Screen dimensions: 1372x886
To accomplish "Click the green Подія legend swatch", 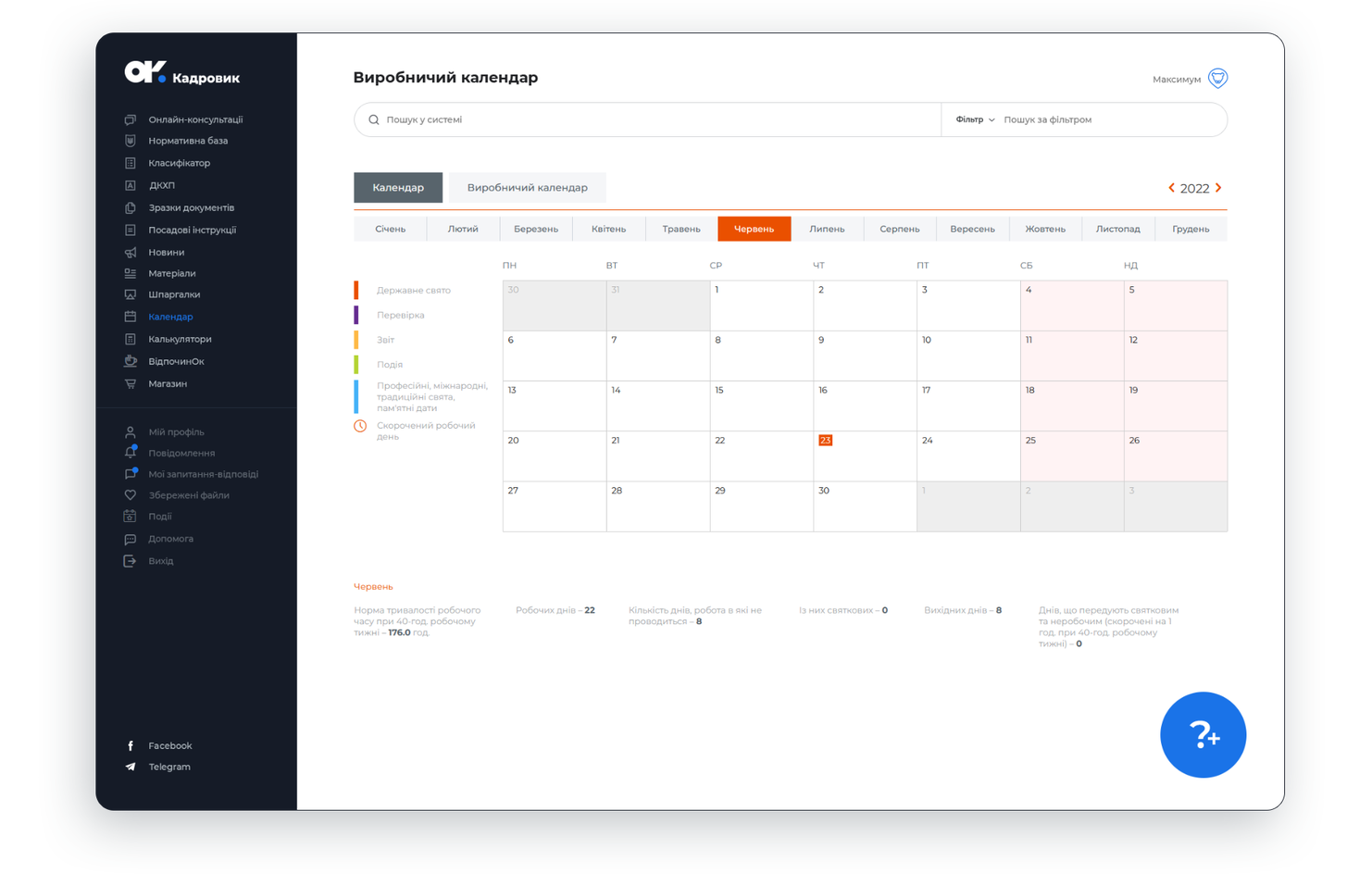I will click(x=356, y=365).
